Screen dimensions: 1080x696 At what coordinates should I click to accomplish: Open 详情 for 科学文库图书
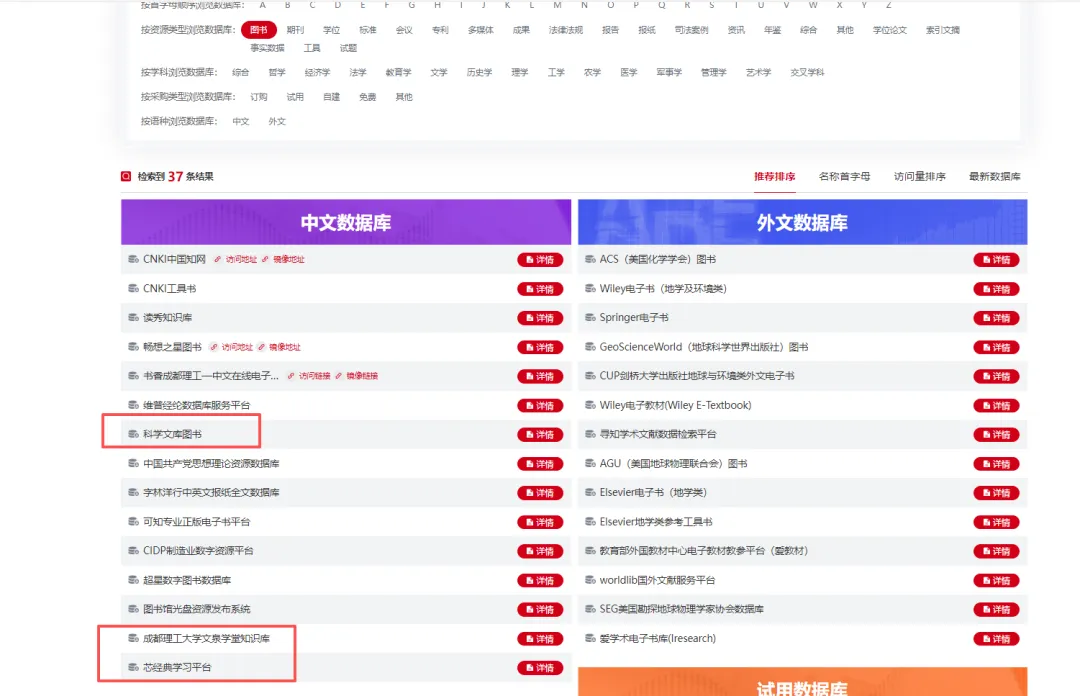540,434
